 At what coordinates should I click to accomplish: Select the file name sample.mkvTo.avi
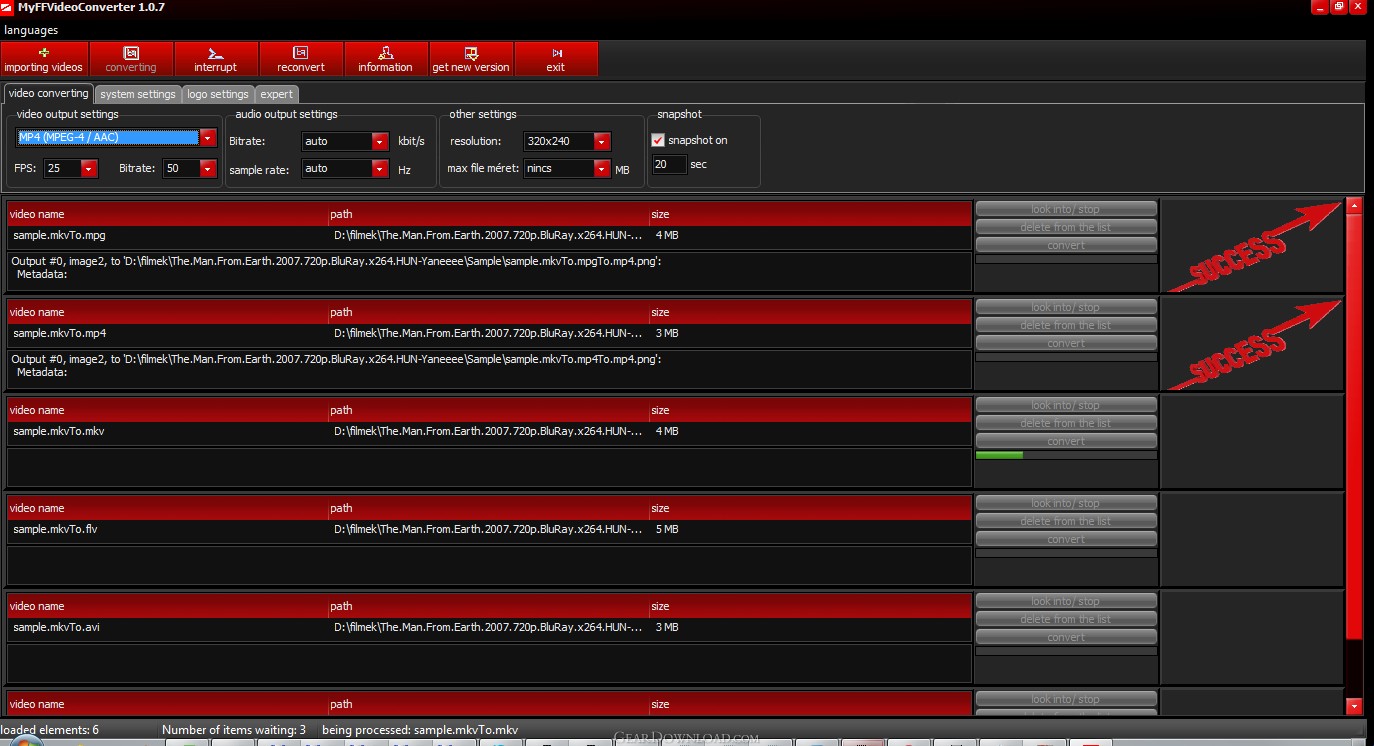pyautogui.click(x=56, y=628)
